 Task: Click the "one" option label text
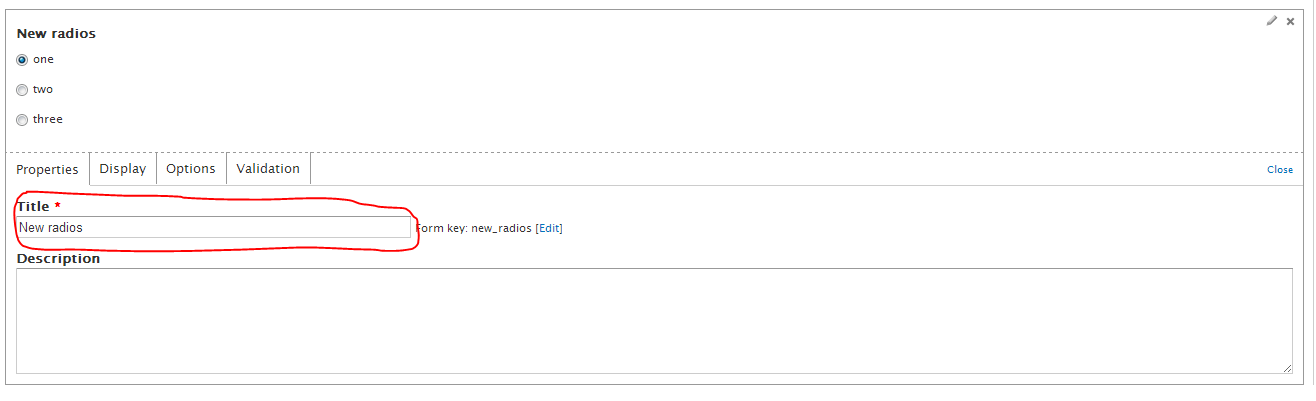point(43,60)
